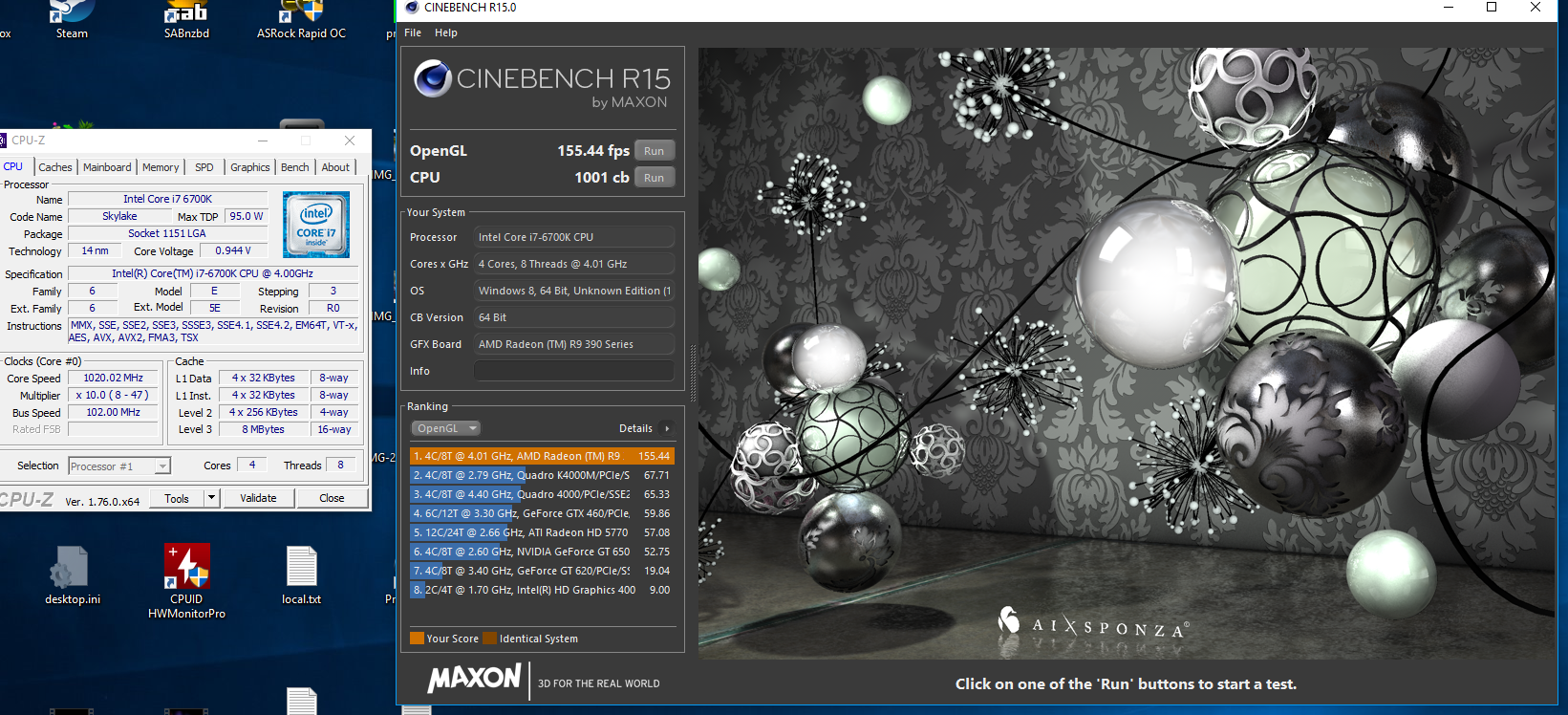Select ranking row 4 GeForce GTX 460
This screenshot has width=1568, height=715.
click(x=542, y=513)
